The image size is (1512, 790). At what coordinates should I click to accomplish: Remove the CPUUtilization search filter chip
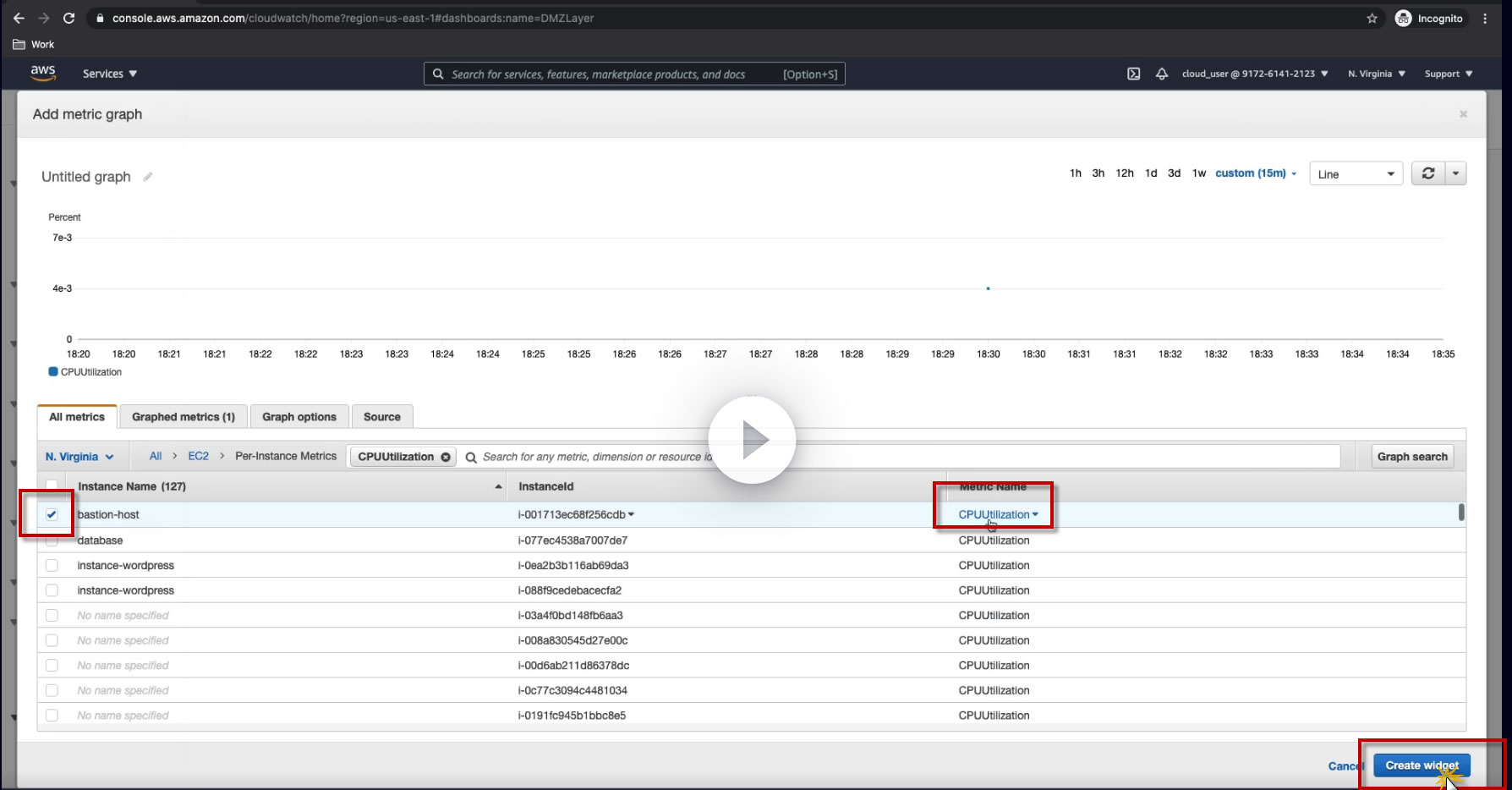click(x=446, y=457)
